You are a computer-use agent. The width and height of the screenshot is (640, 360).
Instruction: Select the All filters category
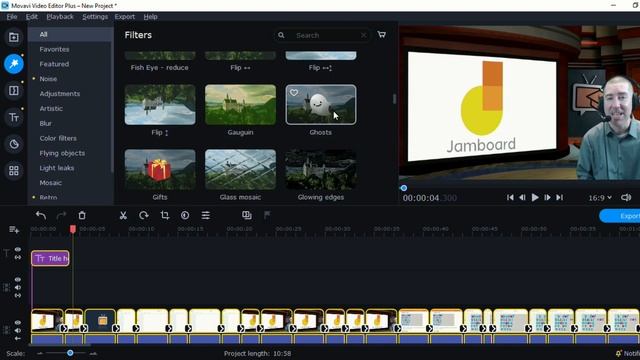(x=71, y=34)
